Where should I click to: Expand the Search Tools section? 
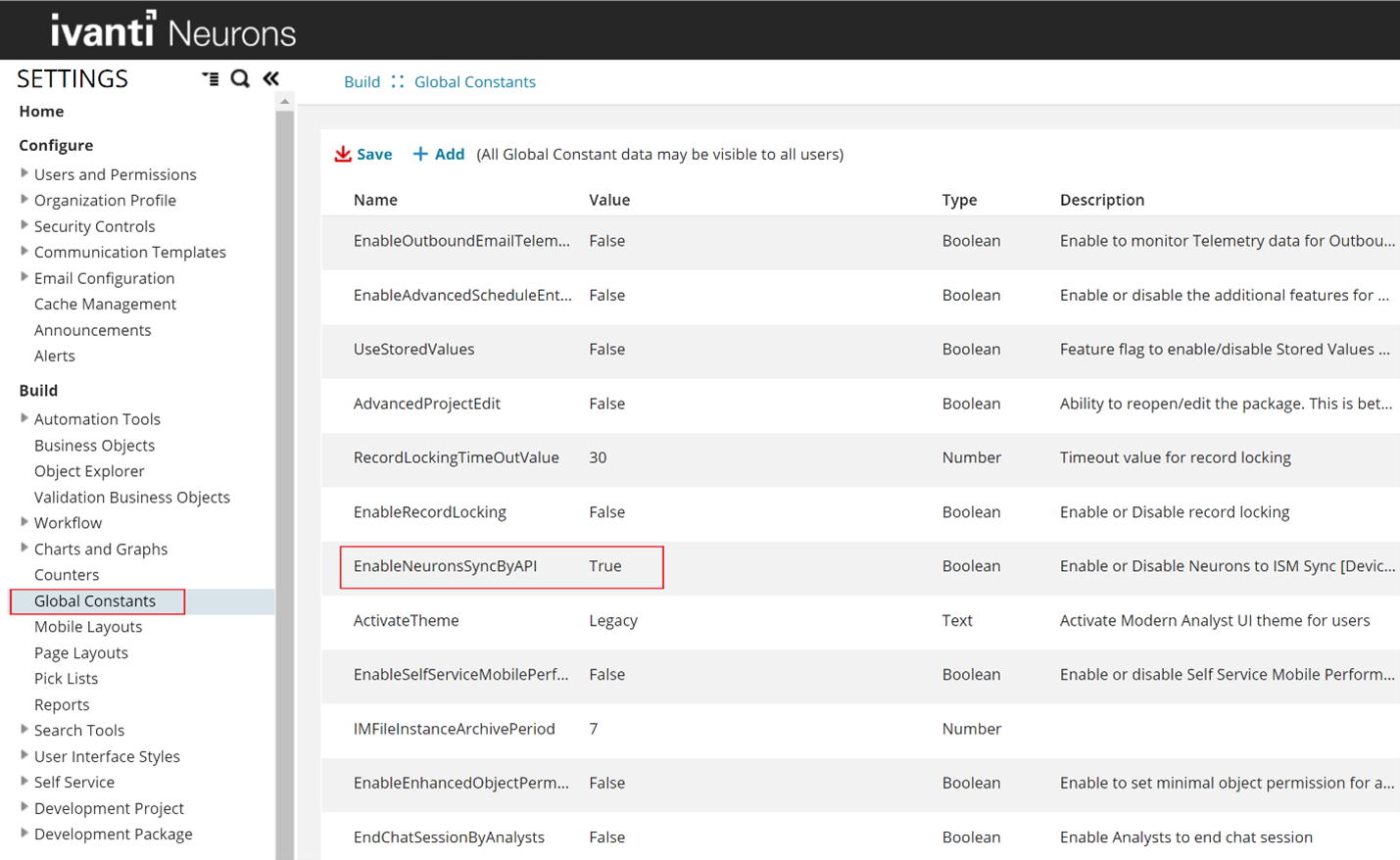(24, 730)
